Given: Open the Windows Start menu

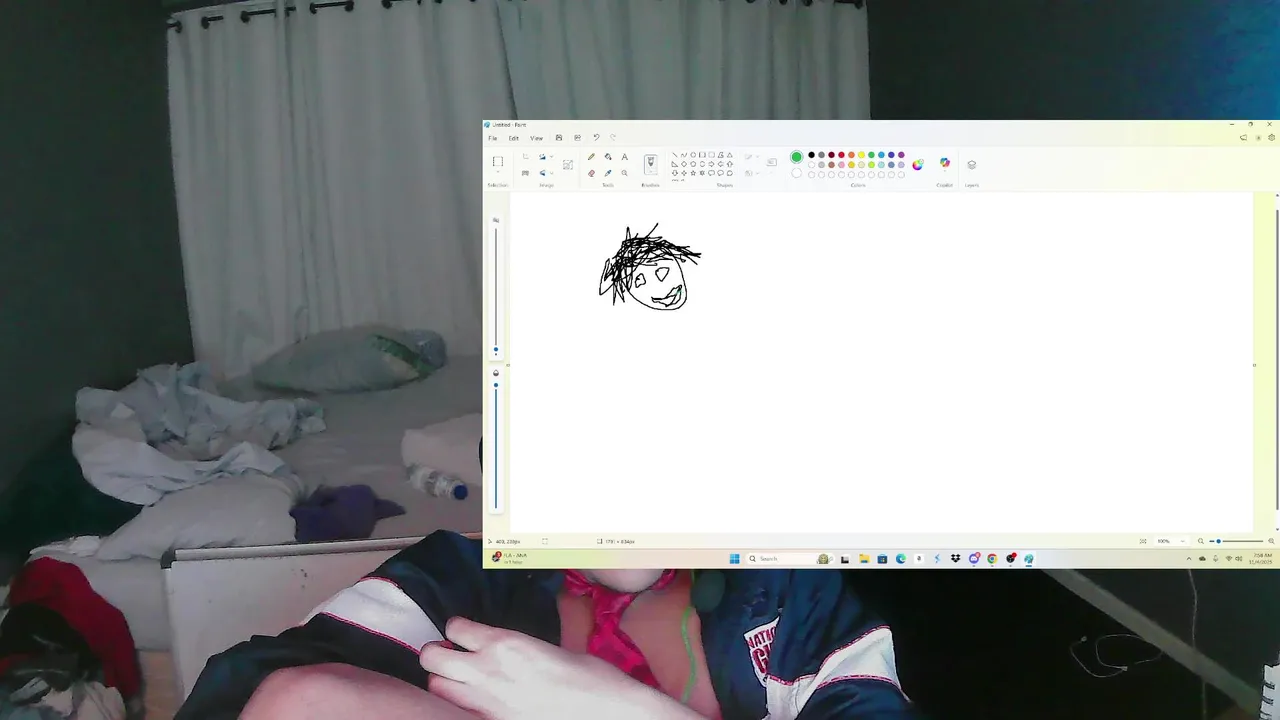Looking at the screenshot, I should click(734, 559).
